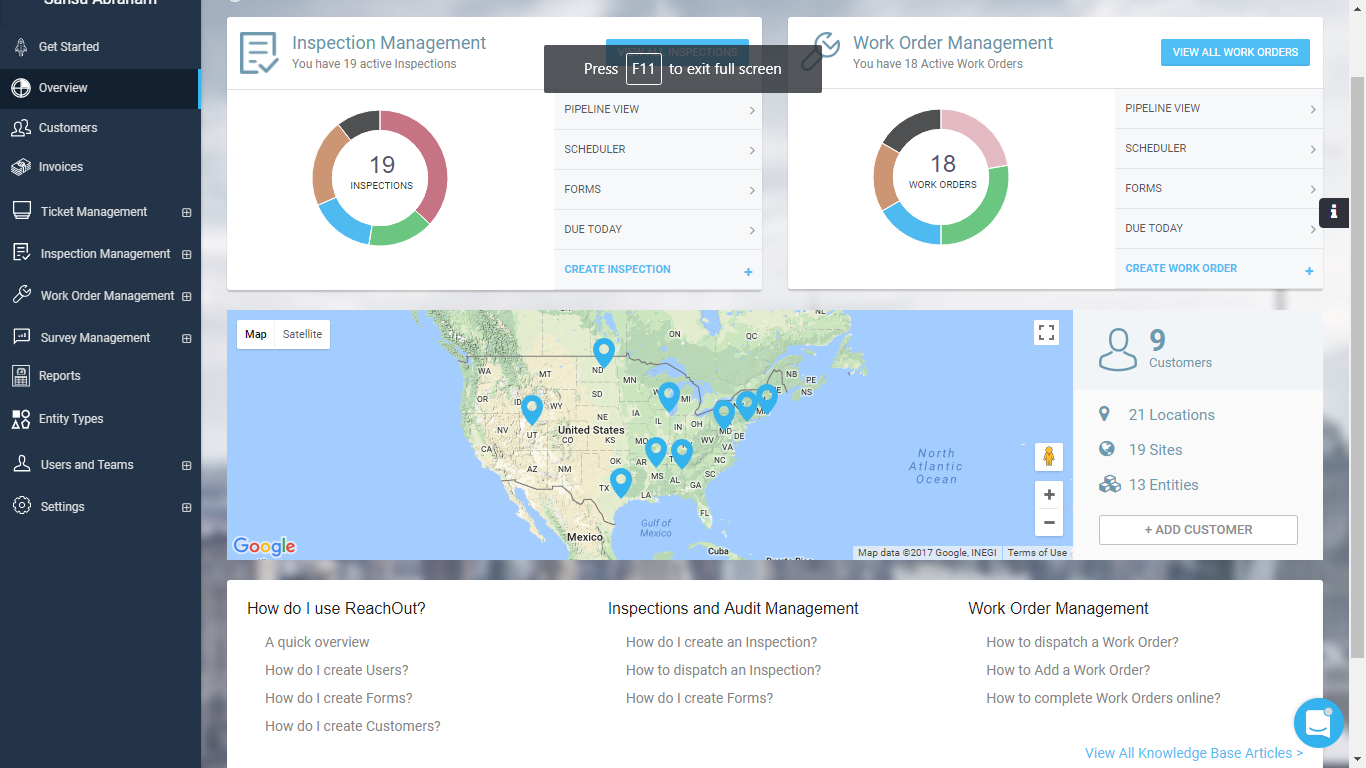Click the Settings gear icon
The height and width of the screenshot is (768, 1366).
click(21, 506)
